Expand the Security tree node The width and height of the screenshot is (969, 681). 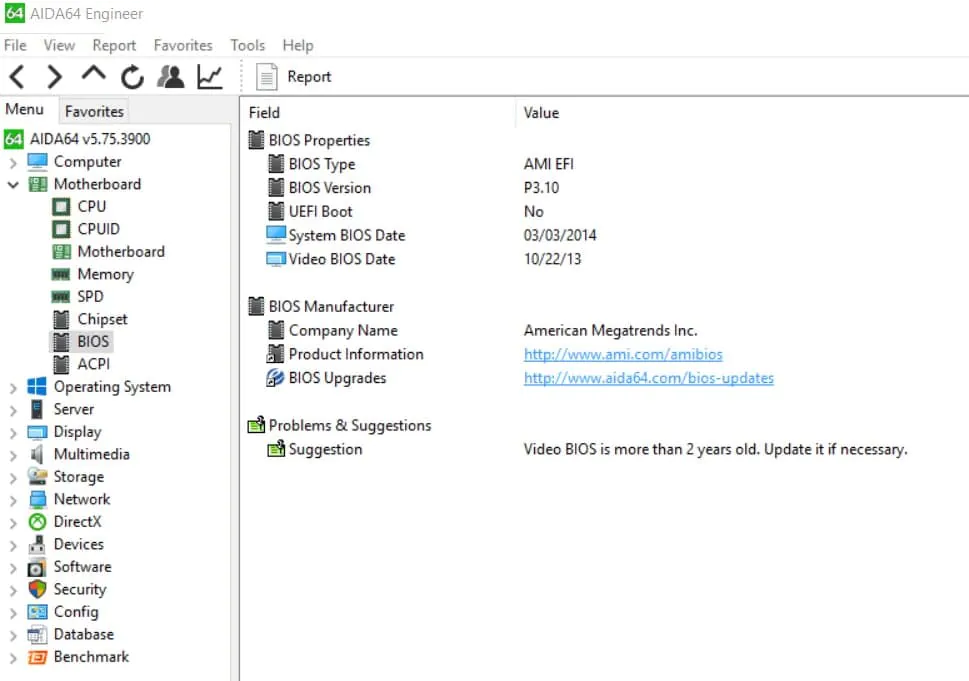tap(13, 591)
